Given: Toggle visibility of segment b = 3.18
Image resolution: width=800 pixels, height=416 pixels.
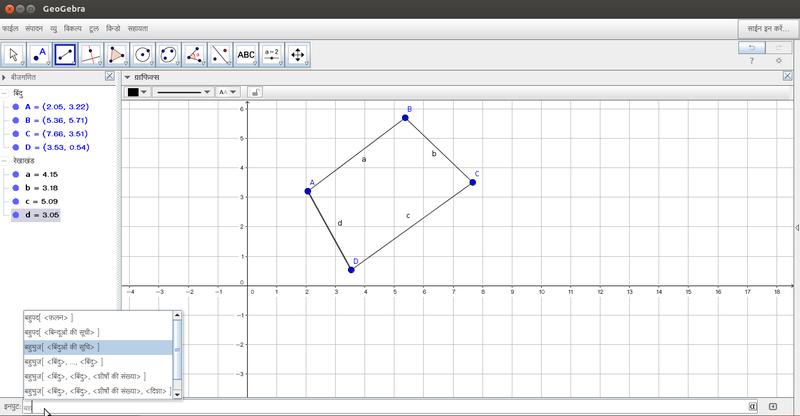Looking at the screenshot, I should point(16,188).
